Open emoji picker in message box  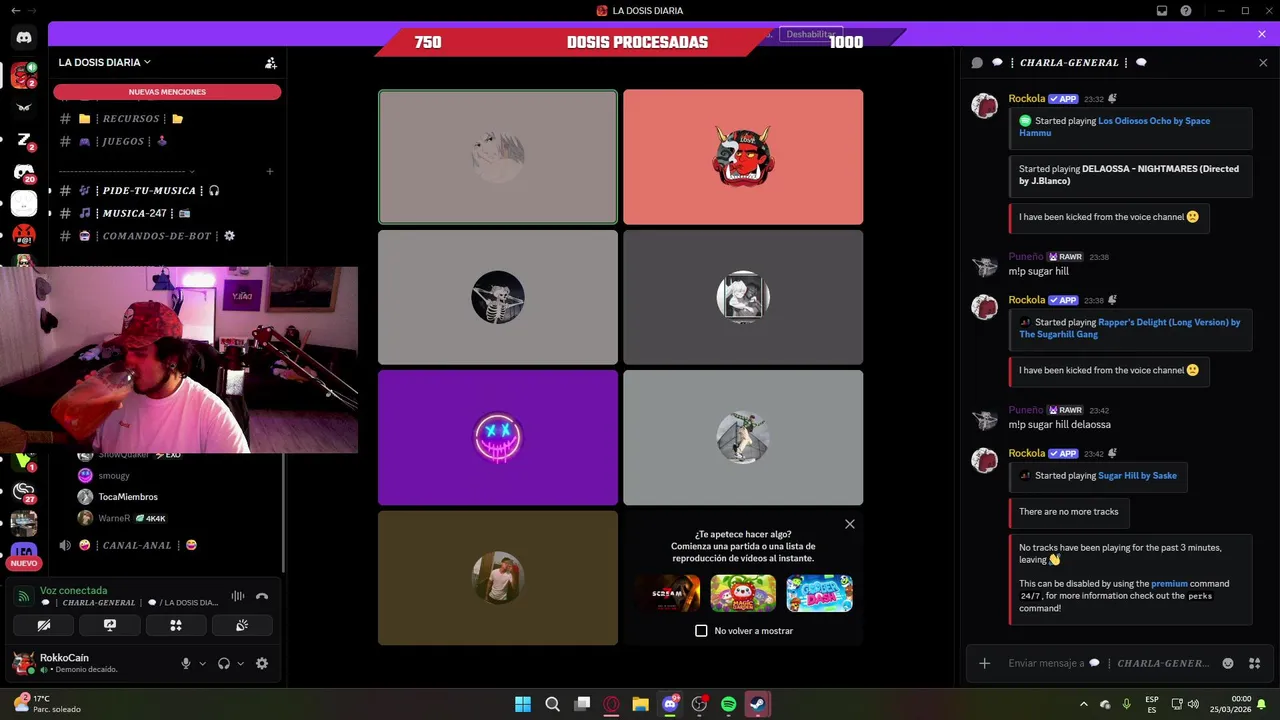(x=1228, y=663)
